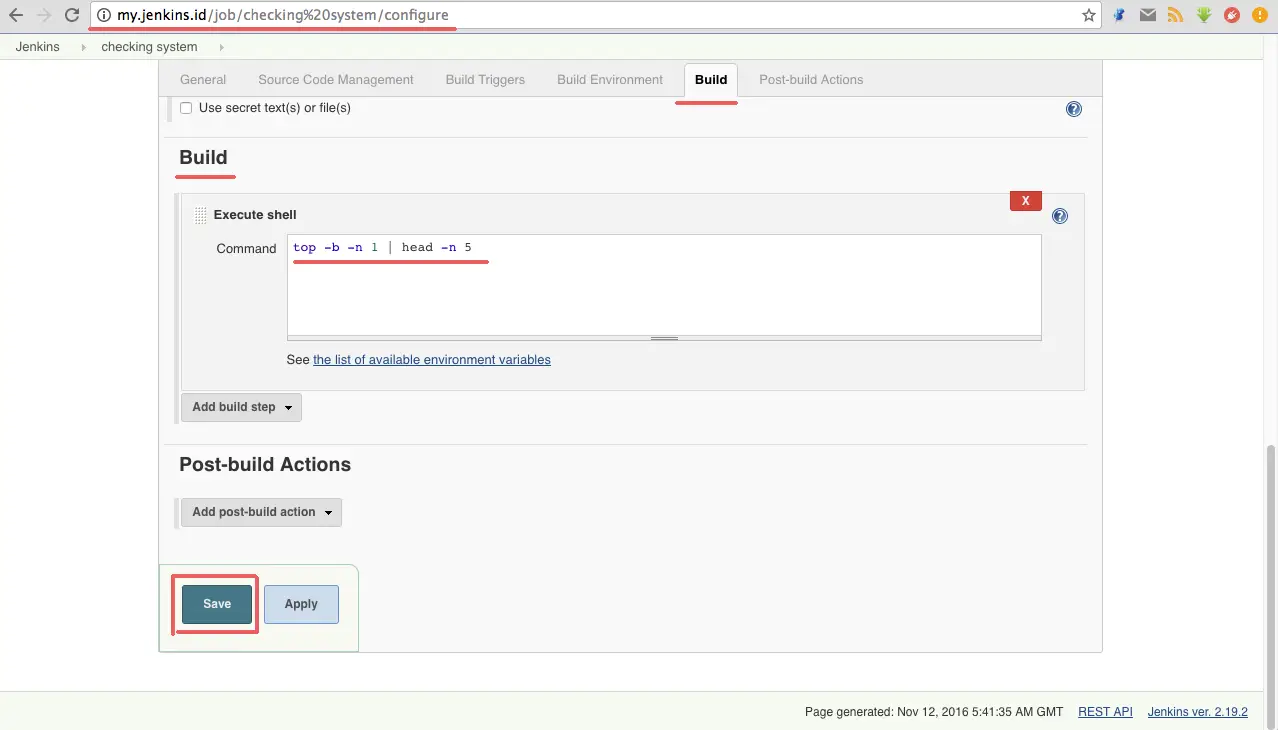
Task: Save the job configuration
Action: (217, 604)
